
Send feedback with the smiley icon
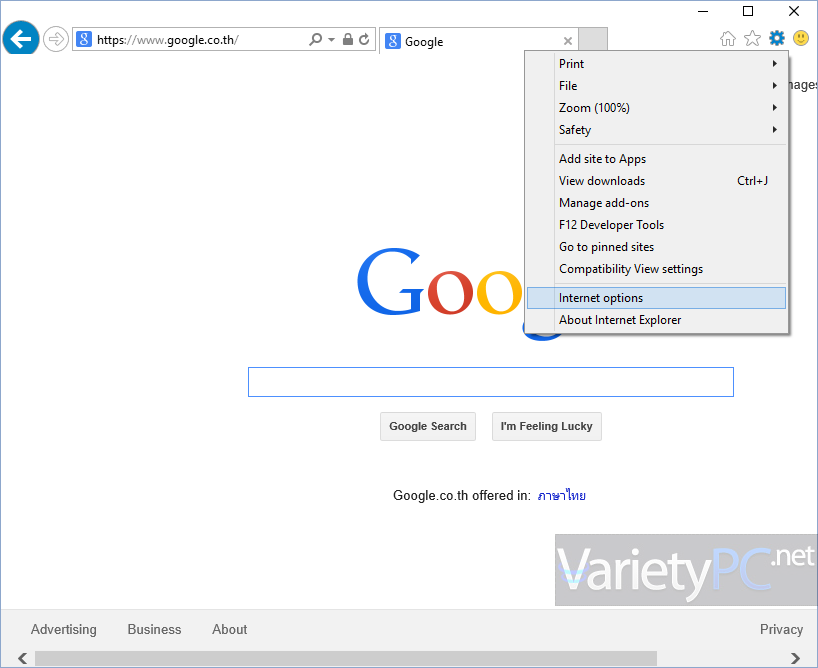801,38
